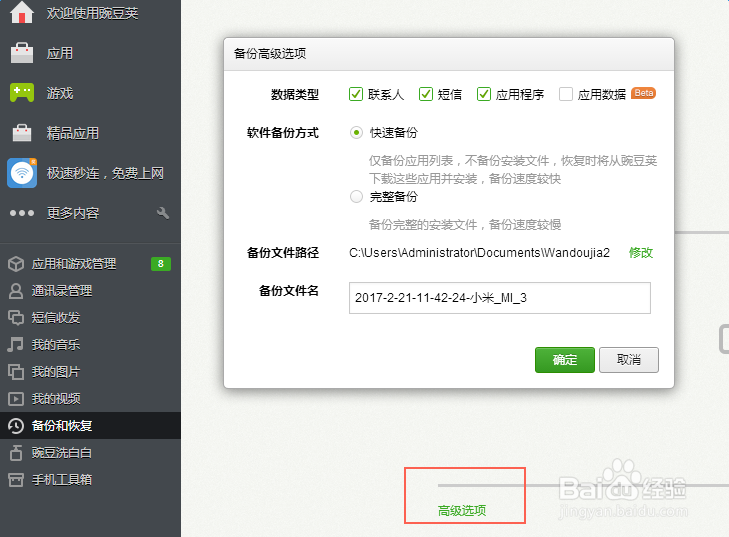
Task: Click the backup path C:\Users\Administrator\Documents\Wandoujia2
Action: tap(479, 252)
